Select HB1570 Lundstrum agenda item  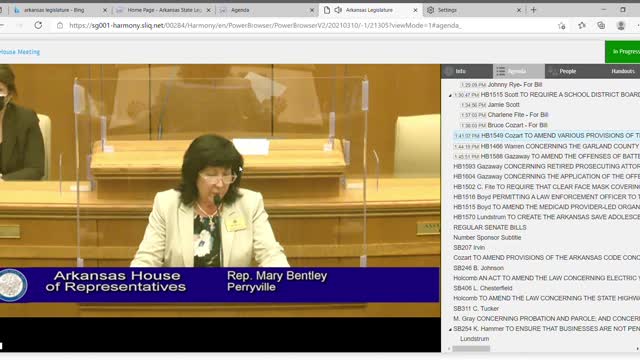point(546,217)
